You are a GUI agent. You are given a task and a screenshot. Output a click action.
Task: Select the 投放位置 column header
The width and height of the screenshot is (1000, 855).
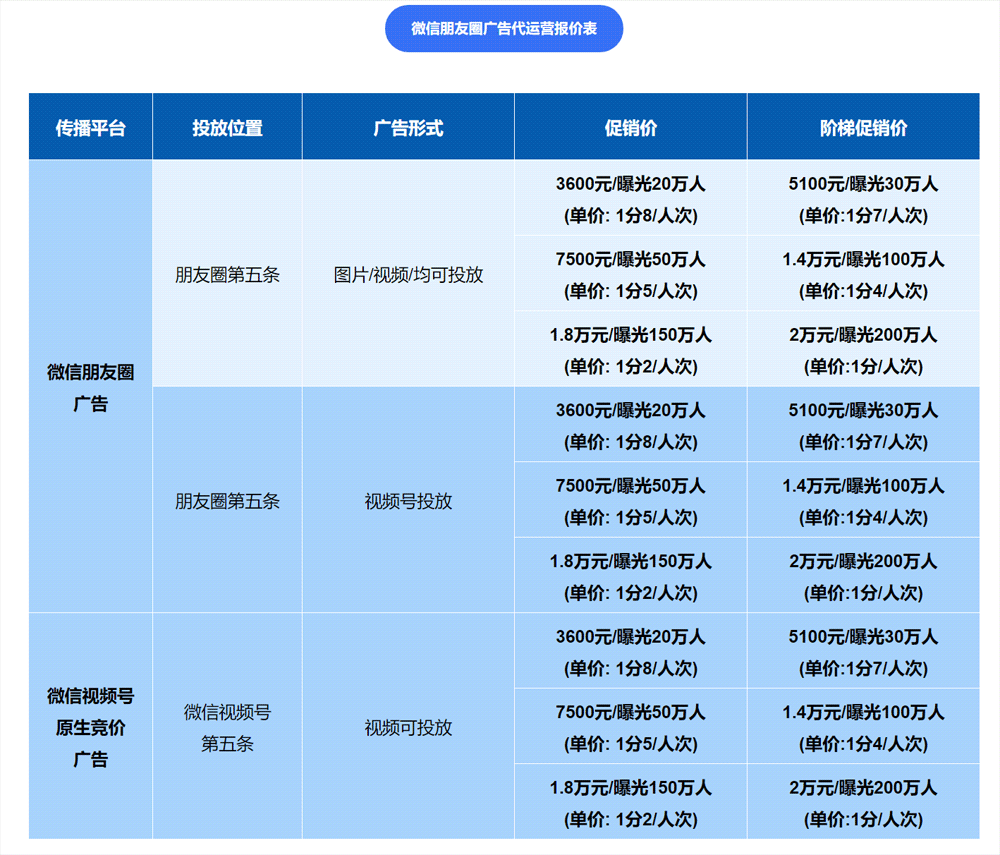pyautogui.click(x=228, y=128)
